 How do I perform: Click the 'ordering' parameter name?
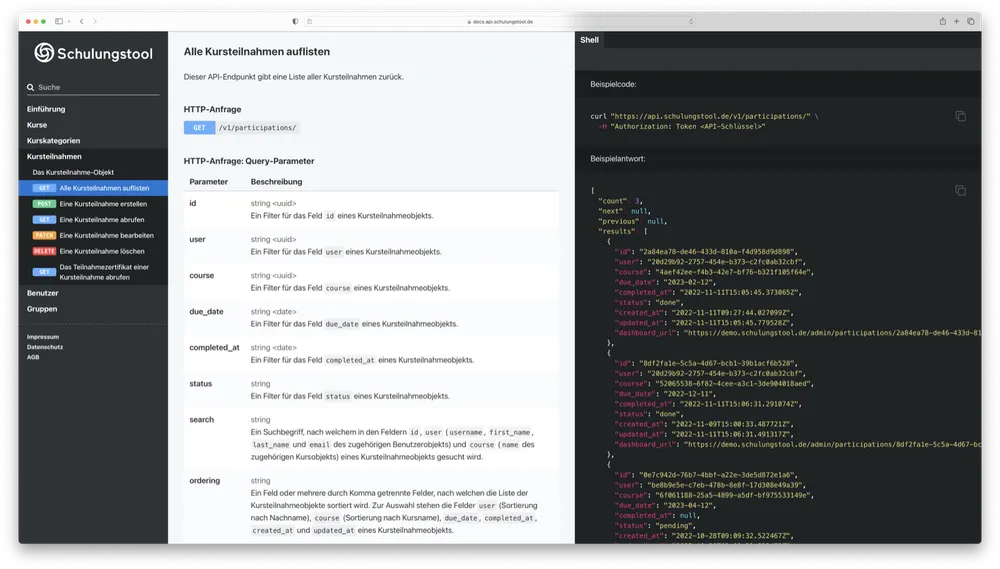[205, 481]
